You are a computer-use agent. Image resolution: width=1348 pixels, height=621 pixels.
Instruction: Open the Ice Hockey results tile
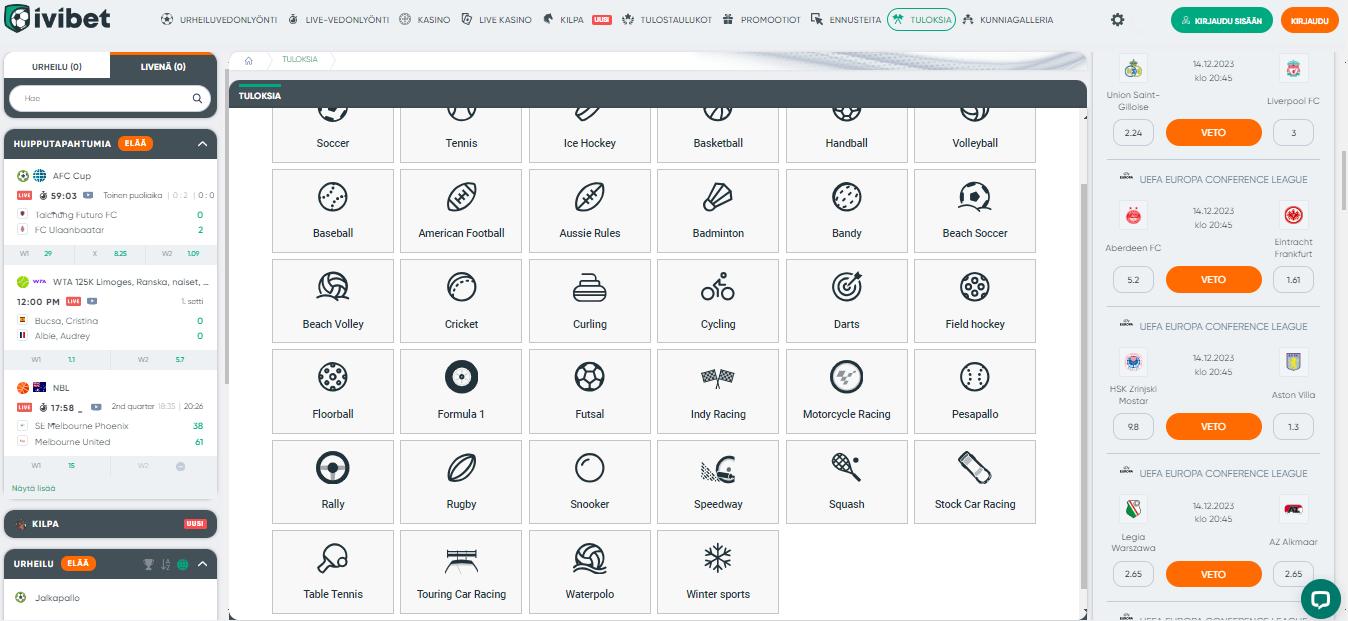point(590,135)
